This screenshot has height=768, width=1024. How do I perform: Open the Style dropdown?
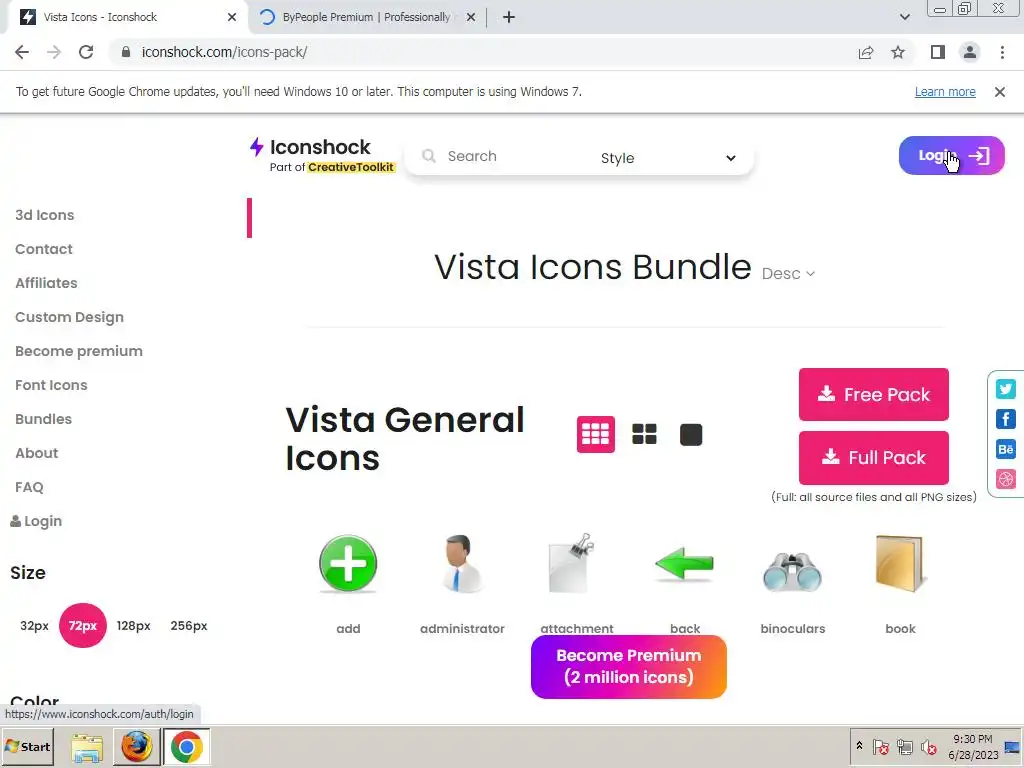point(668,158)
